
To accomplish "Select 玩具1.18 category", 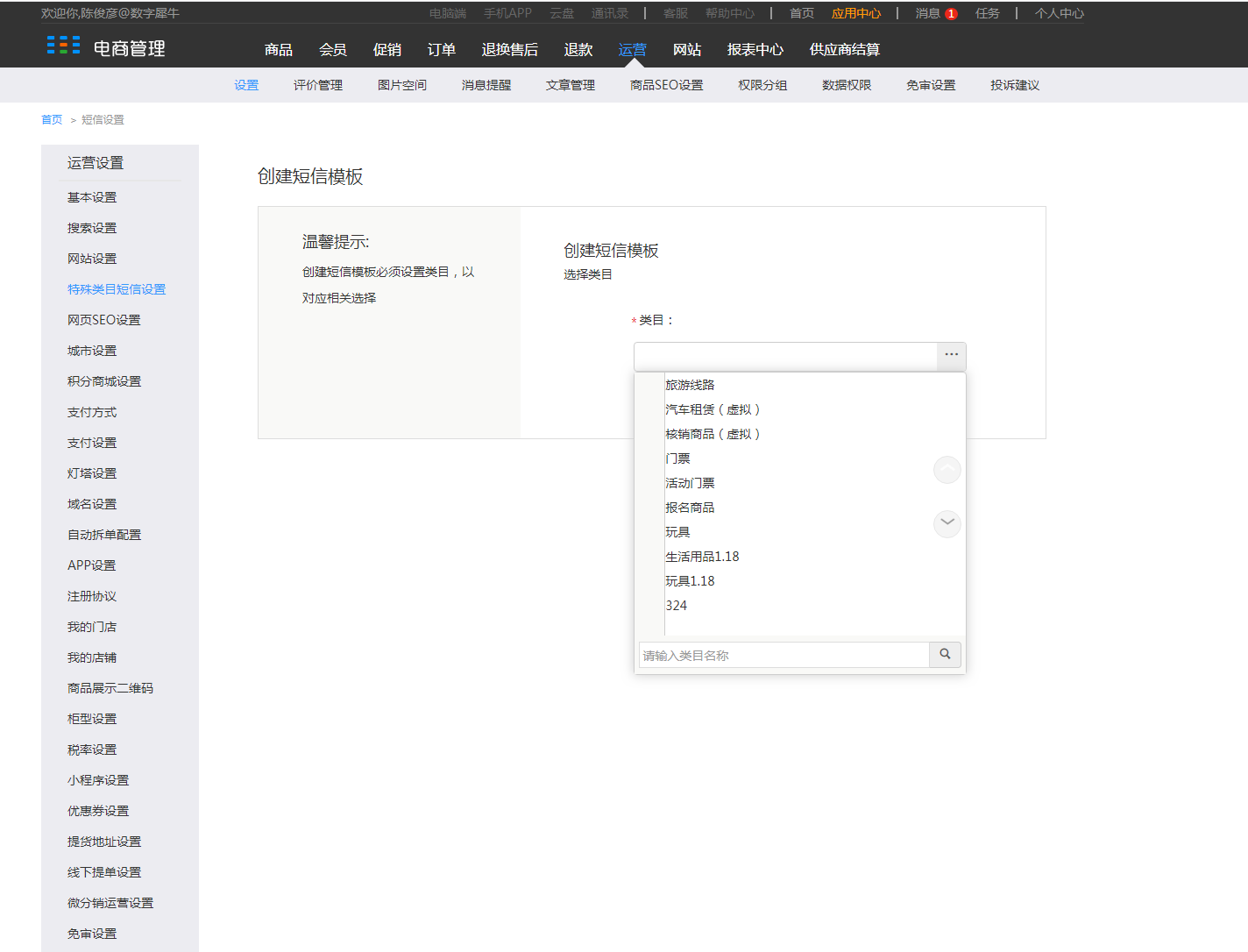I will [x=690, y=581].
